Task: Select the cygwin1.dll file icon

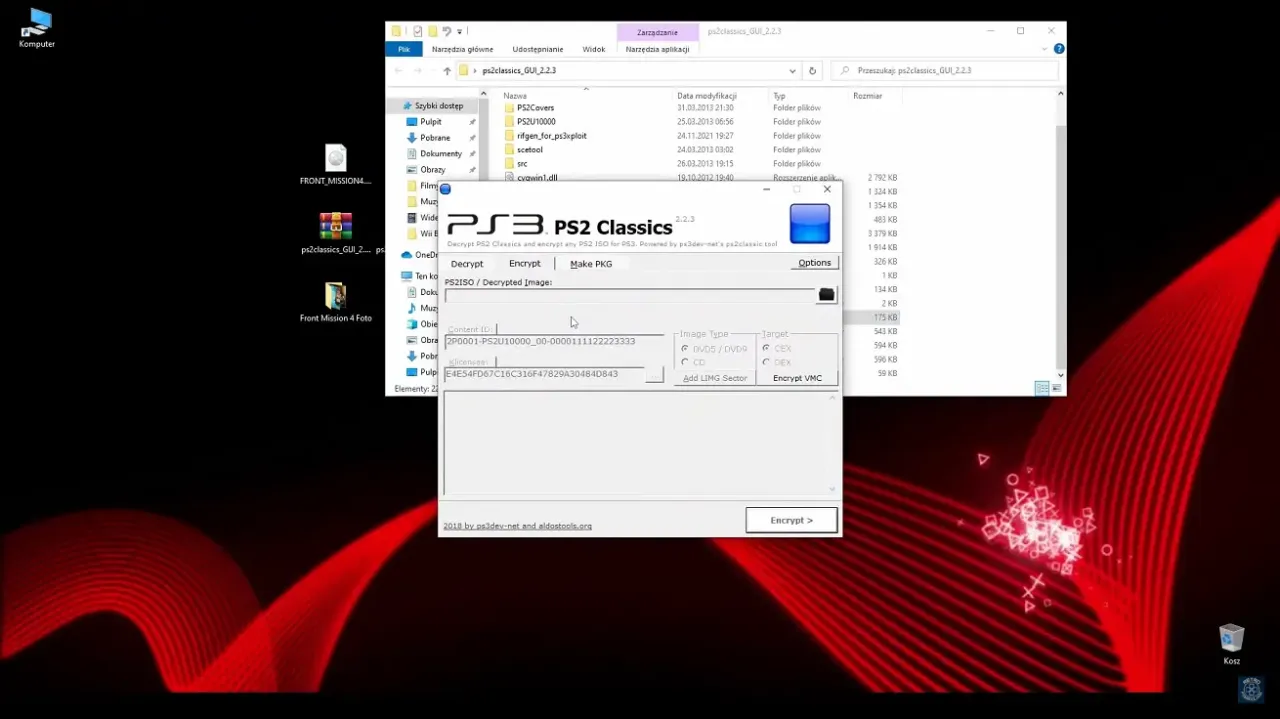Action: (508, 178)
